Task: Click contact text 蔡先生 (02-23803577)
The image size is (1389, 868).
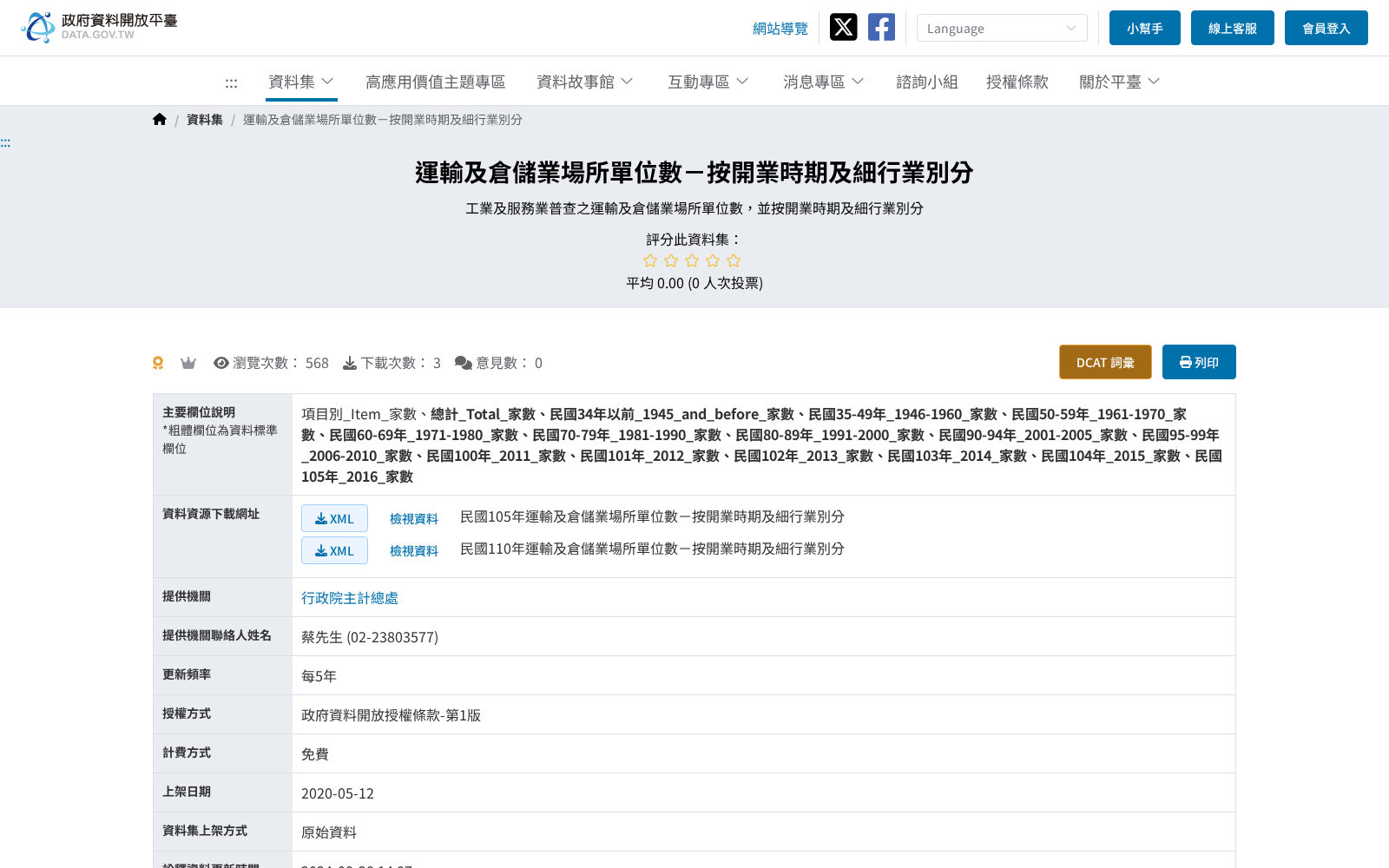Action: point(370,637)
